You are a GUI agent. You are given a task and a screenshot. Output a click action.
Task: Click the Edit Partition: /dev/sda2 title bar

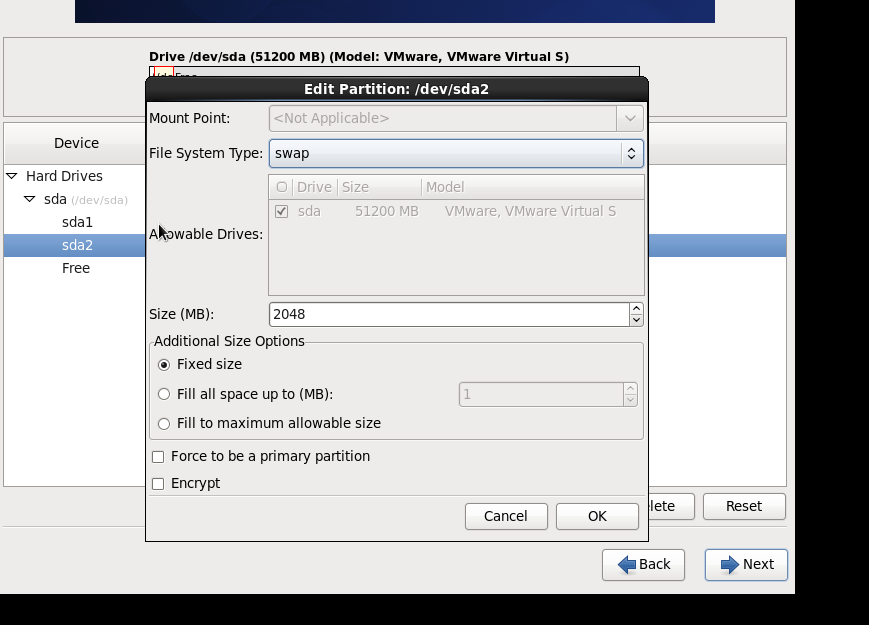point(396,89)
